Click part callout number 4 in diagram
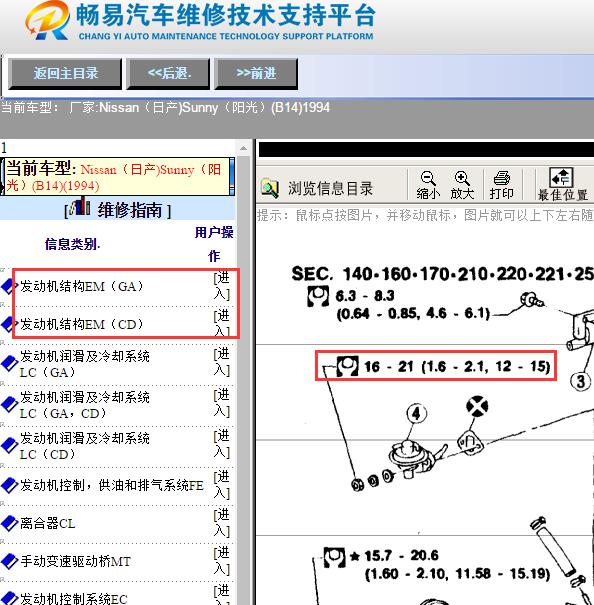This screenshot has width=594, height=605. coord(416,414)
